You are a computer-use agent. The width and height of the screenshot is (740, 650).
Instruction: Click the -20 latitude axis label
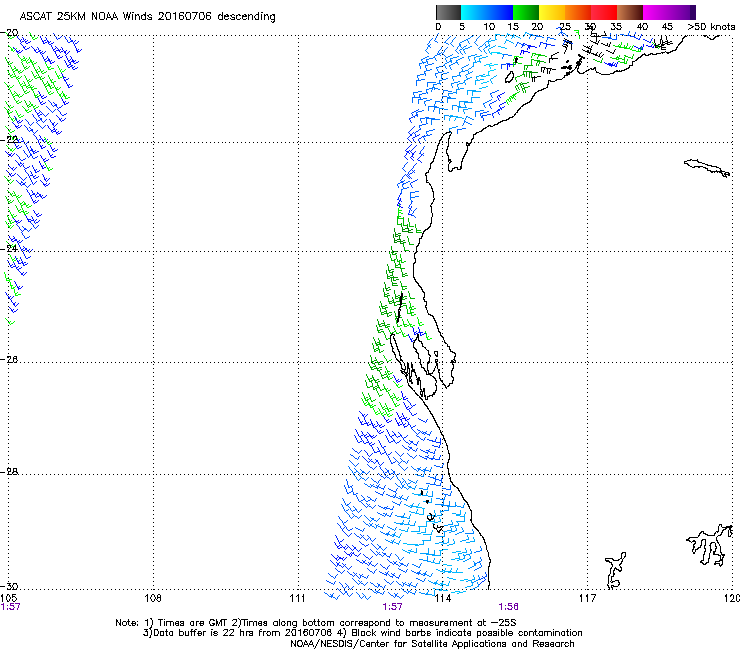[x=10, y=33]
